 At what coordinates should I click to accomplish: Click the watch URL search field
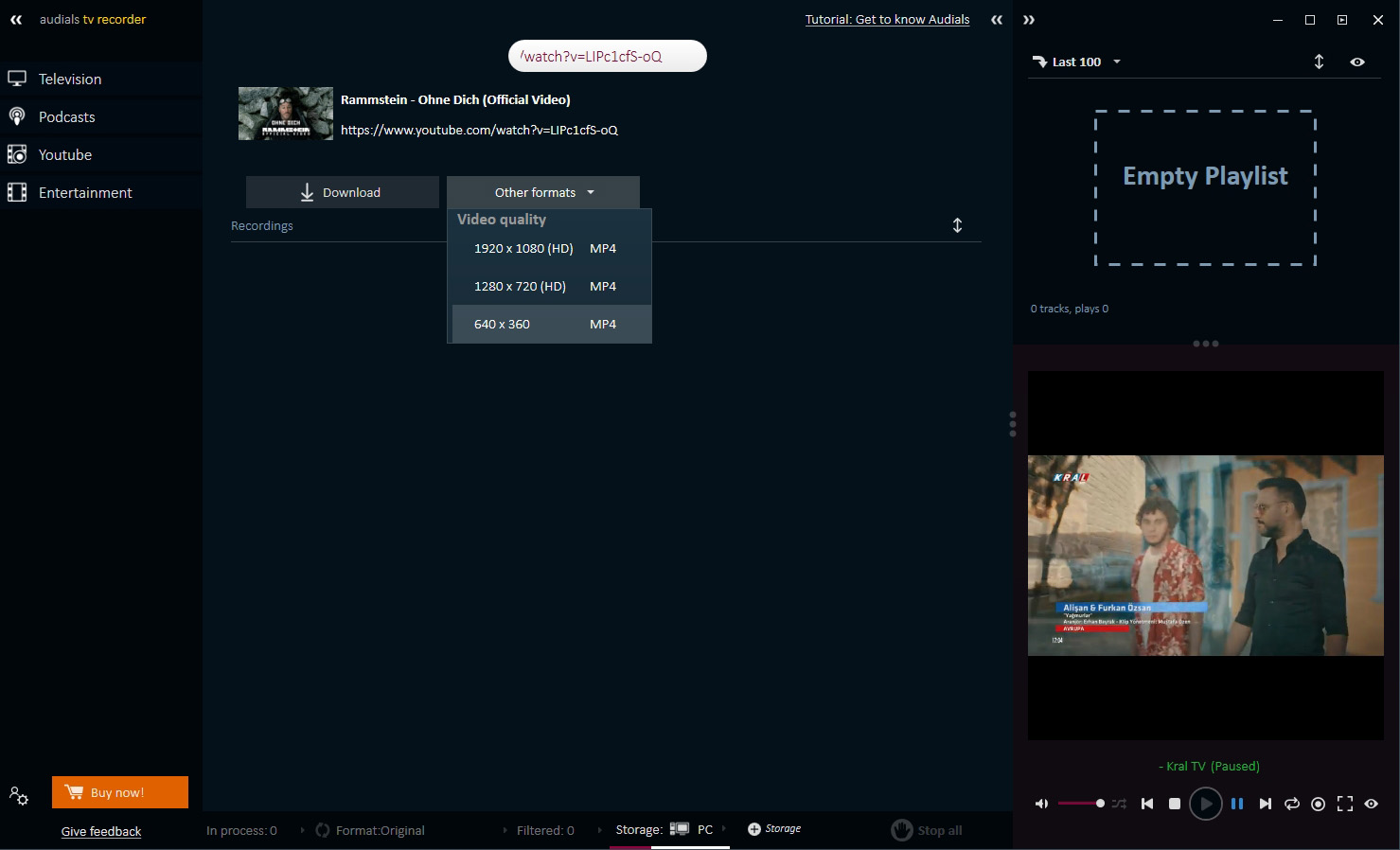tap(608, 56)
